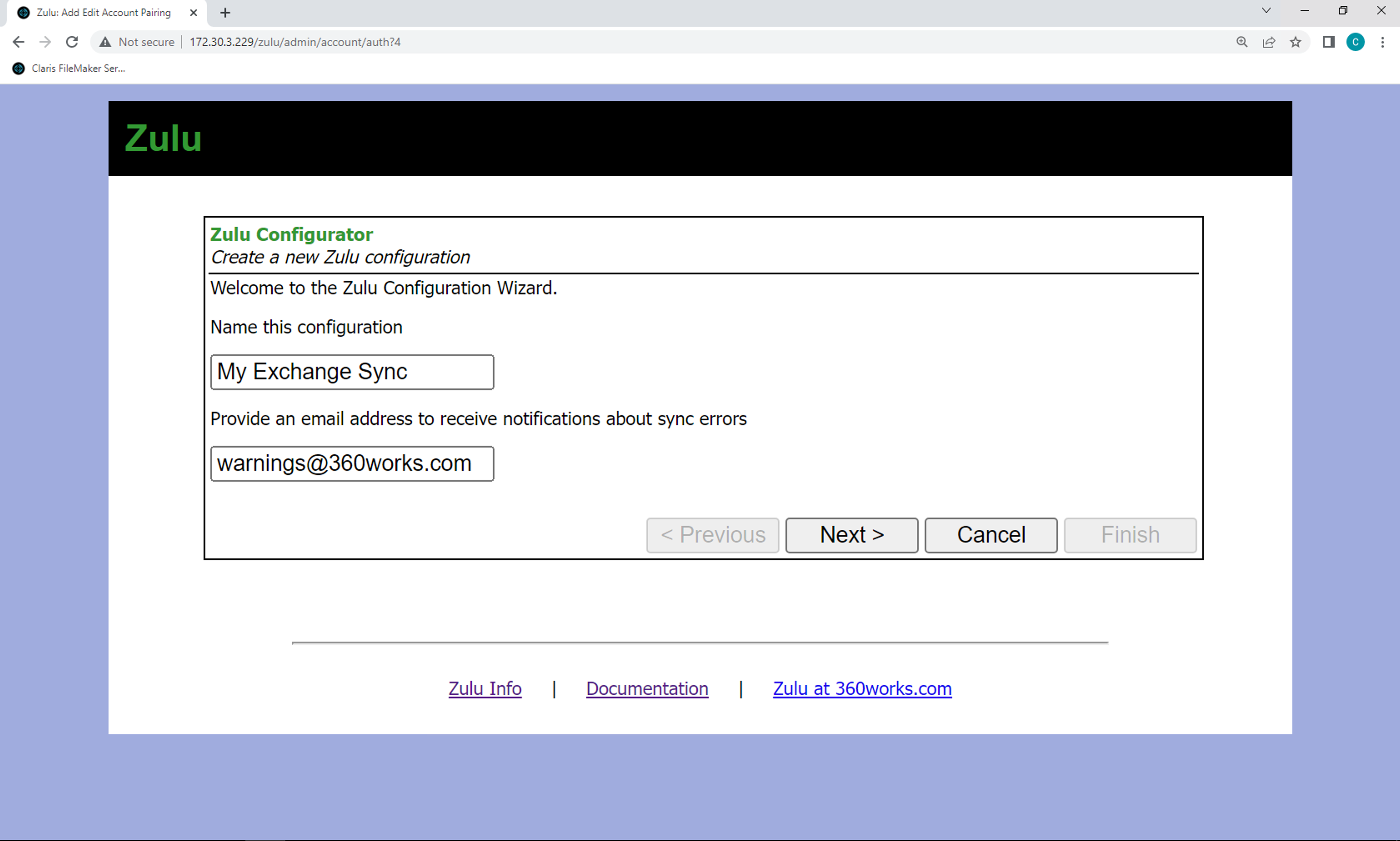Minimize the browser window
The width and height of the screenshot is (1400, 841).
(1304, 11)
